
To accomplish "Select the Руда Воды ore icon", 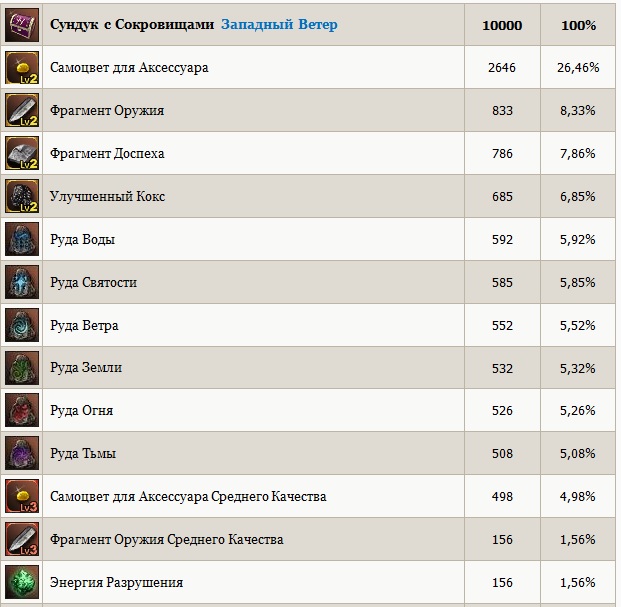I will pyautogui.click(x=22, y=239).
